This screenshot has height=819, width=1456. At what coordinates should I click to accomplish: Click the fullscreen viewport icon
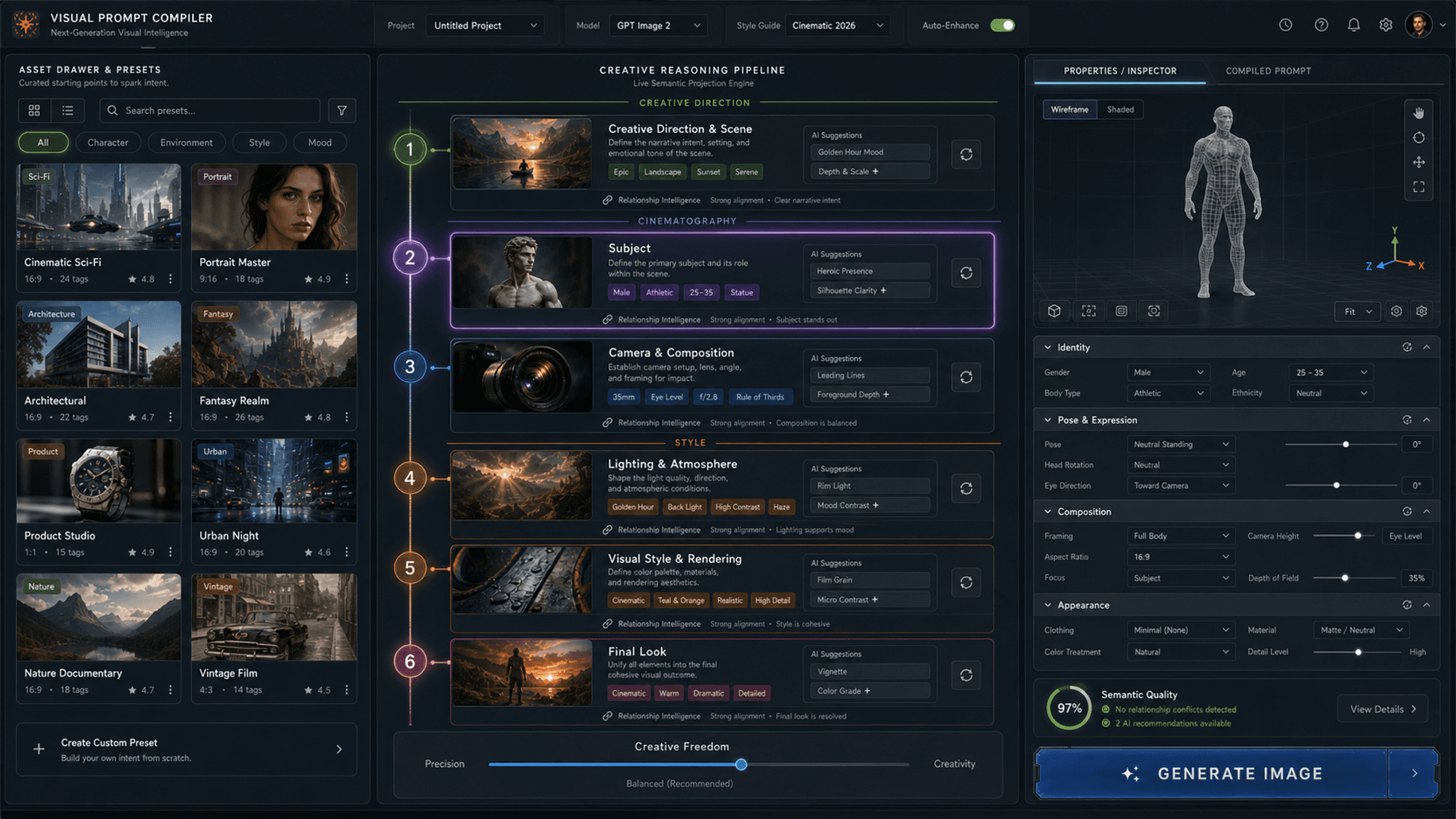click(1418, 187)
